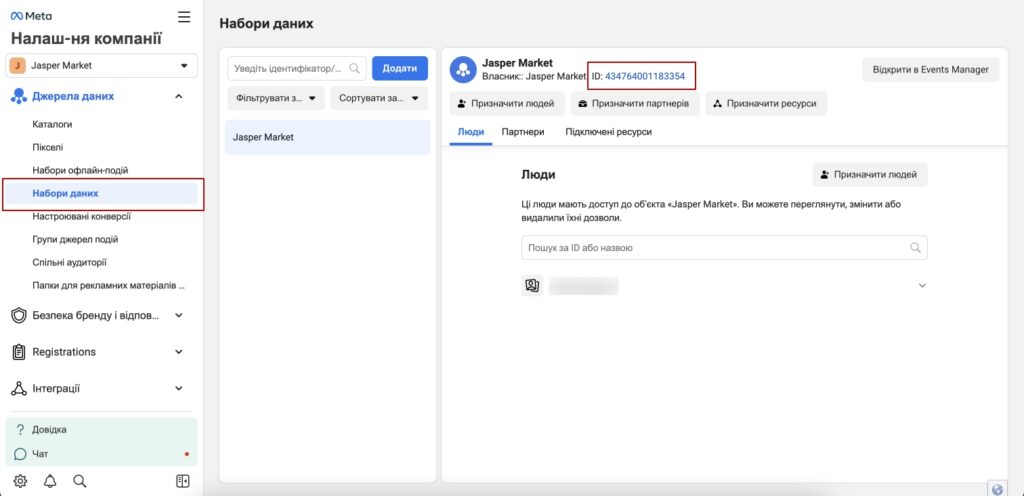
Task: Click magnifier in the identifier search box
Action: point(355,68)
